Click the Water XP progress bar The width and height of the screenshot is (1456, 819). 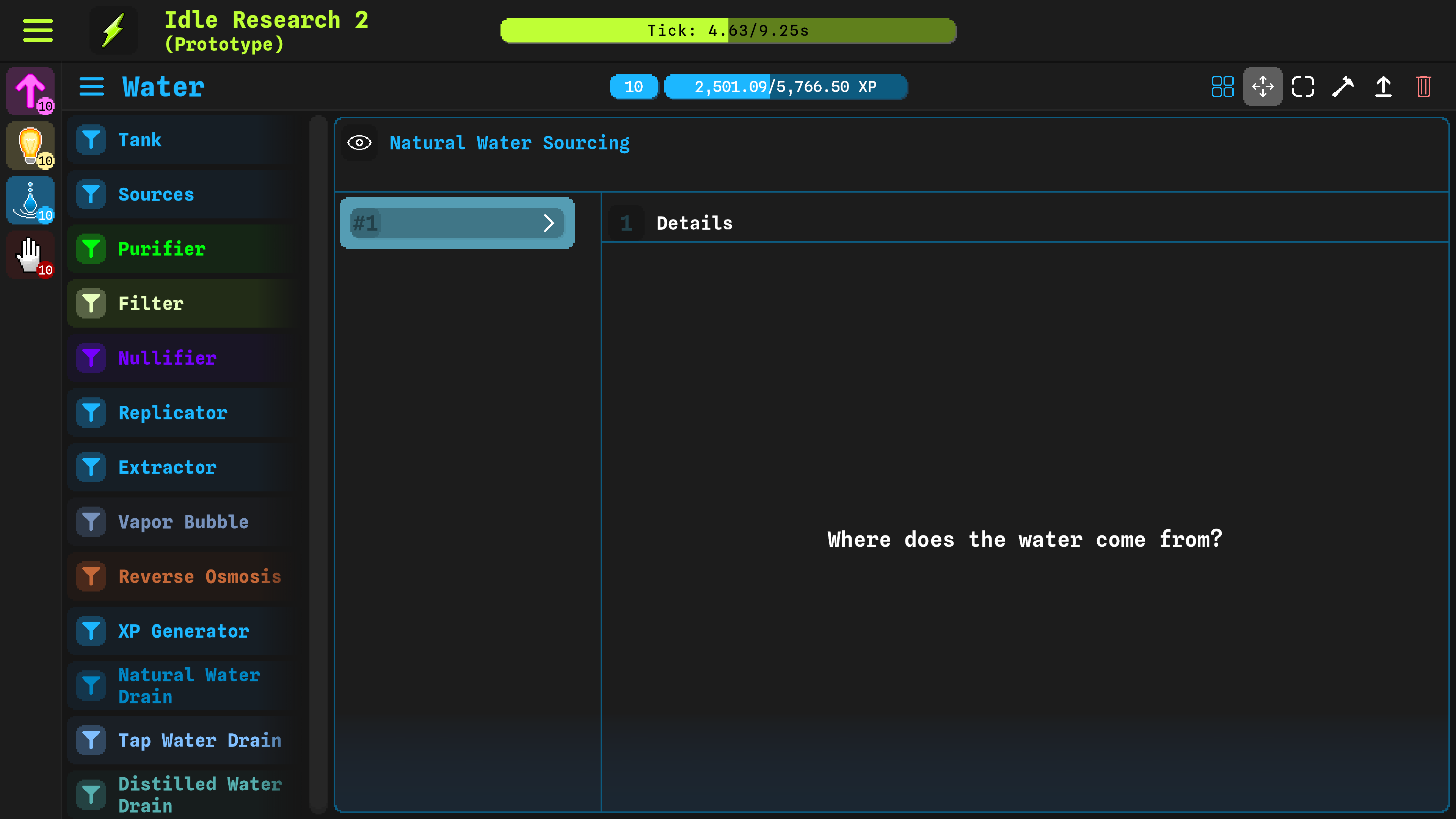tap(786, 87)
